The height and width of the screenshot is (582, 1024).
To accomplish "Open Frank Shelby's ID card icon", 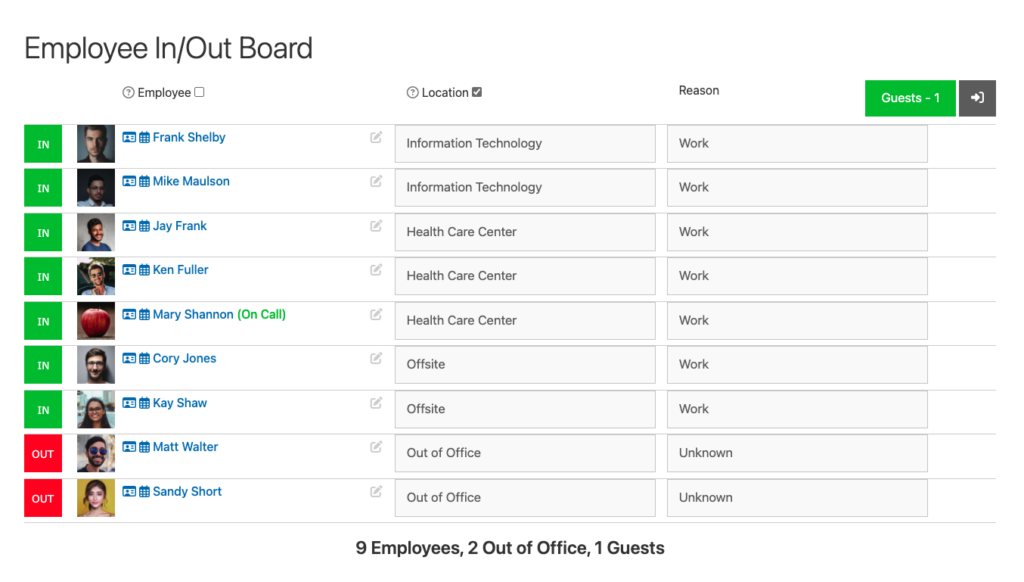I will coord(129,137).
